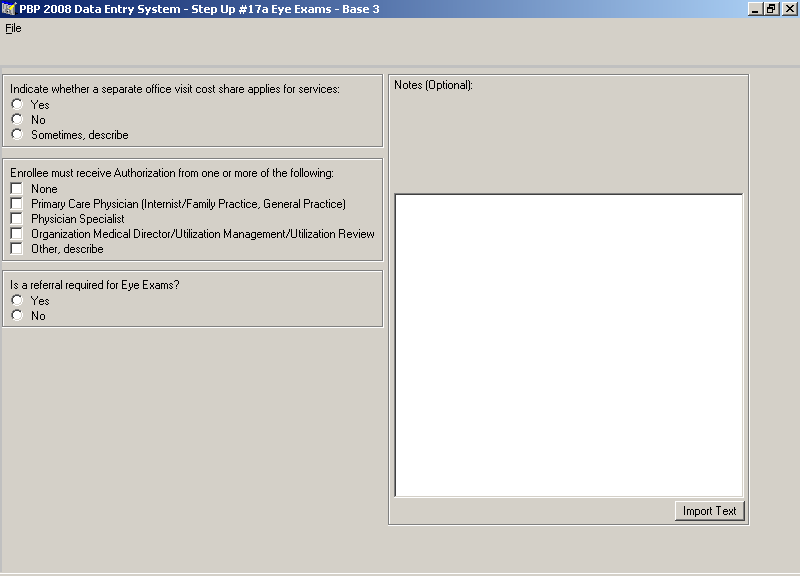Click the PBP application icon in the title bar
Screen dimensions: 800x576
[9, 9]
